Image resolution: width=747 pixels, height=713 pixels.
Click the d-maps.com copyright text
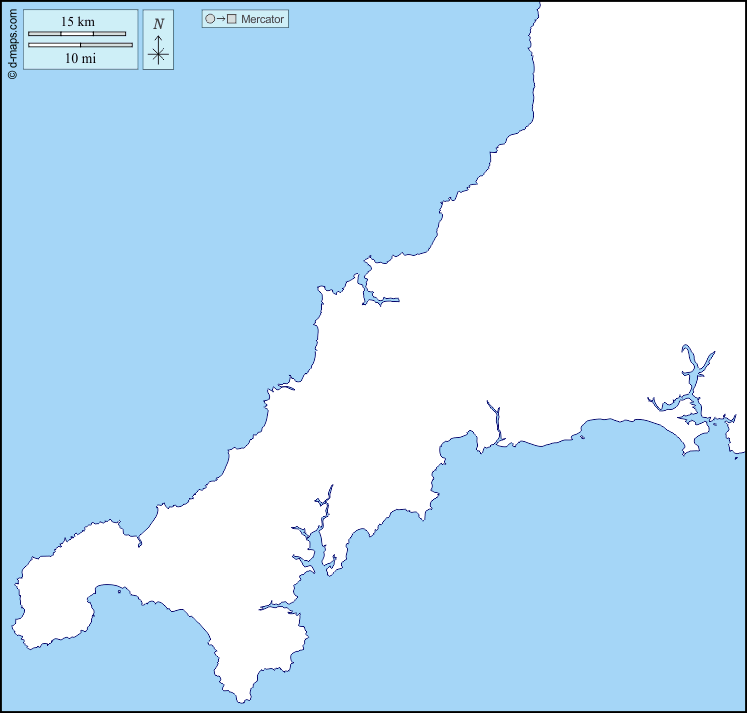[12, 40]
